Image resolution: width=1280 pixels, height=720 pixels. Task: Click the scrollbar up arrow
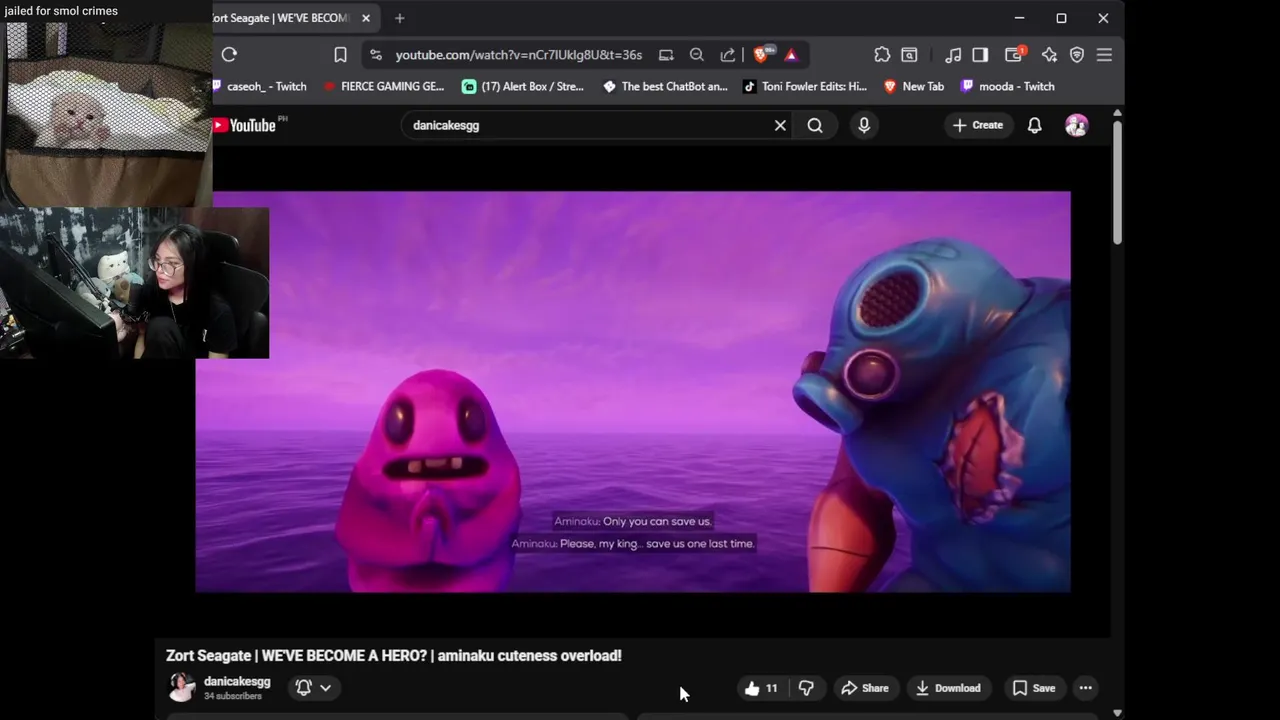point(1117,112)
